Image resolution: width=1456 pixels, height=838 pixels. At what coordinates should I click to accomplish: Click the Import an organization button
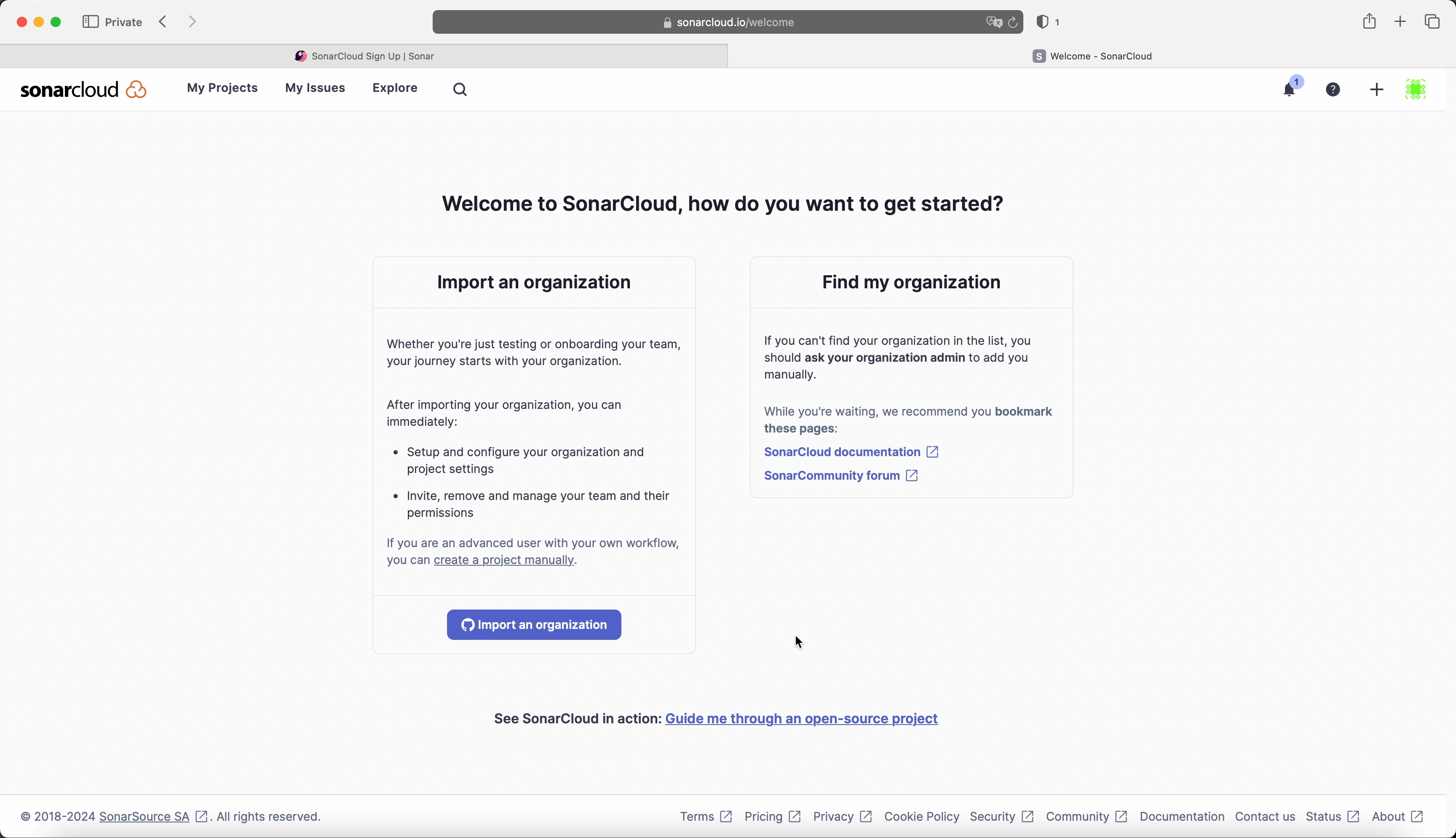point(534,624)
